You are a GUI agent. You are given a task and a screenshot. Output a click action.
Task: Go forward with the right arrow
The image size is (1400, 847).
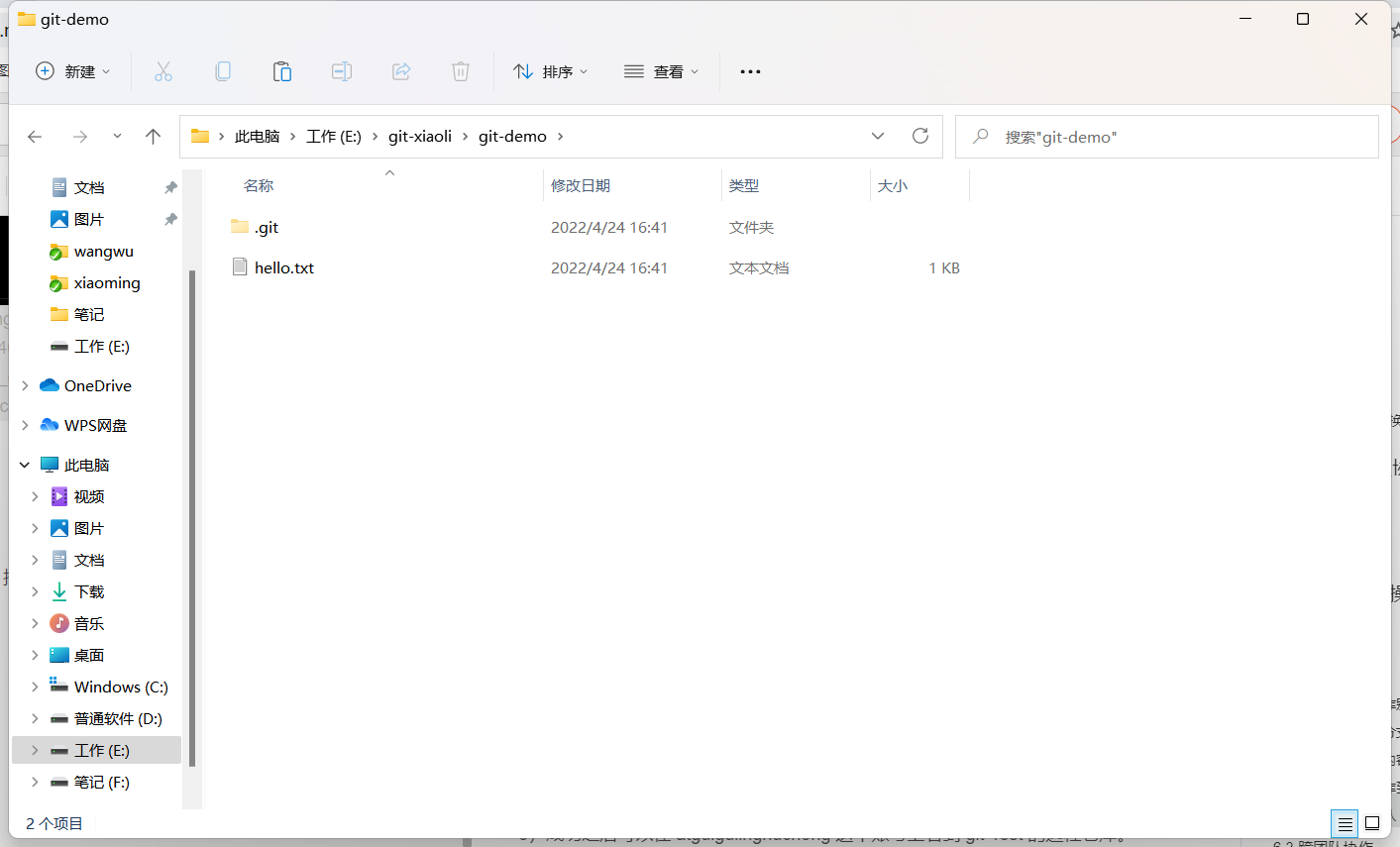[80, 137]
